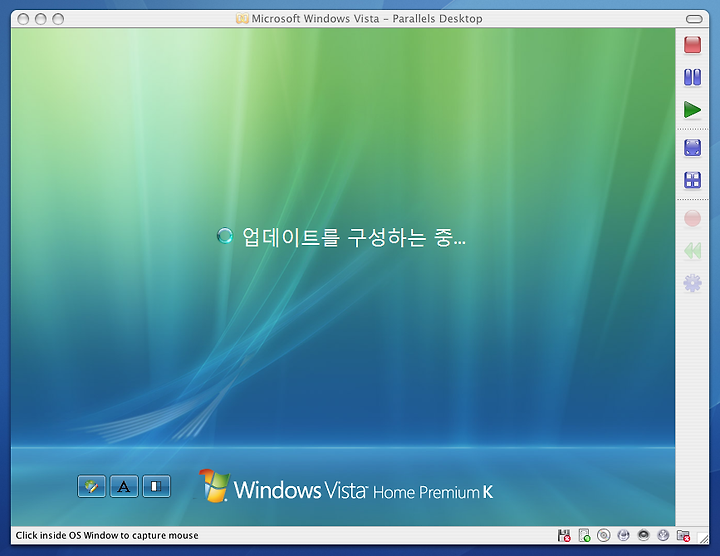Screen dimensions: 720x556
Task: Pause the virtual machine
Action: coord(692,77)
